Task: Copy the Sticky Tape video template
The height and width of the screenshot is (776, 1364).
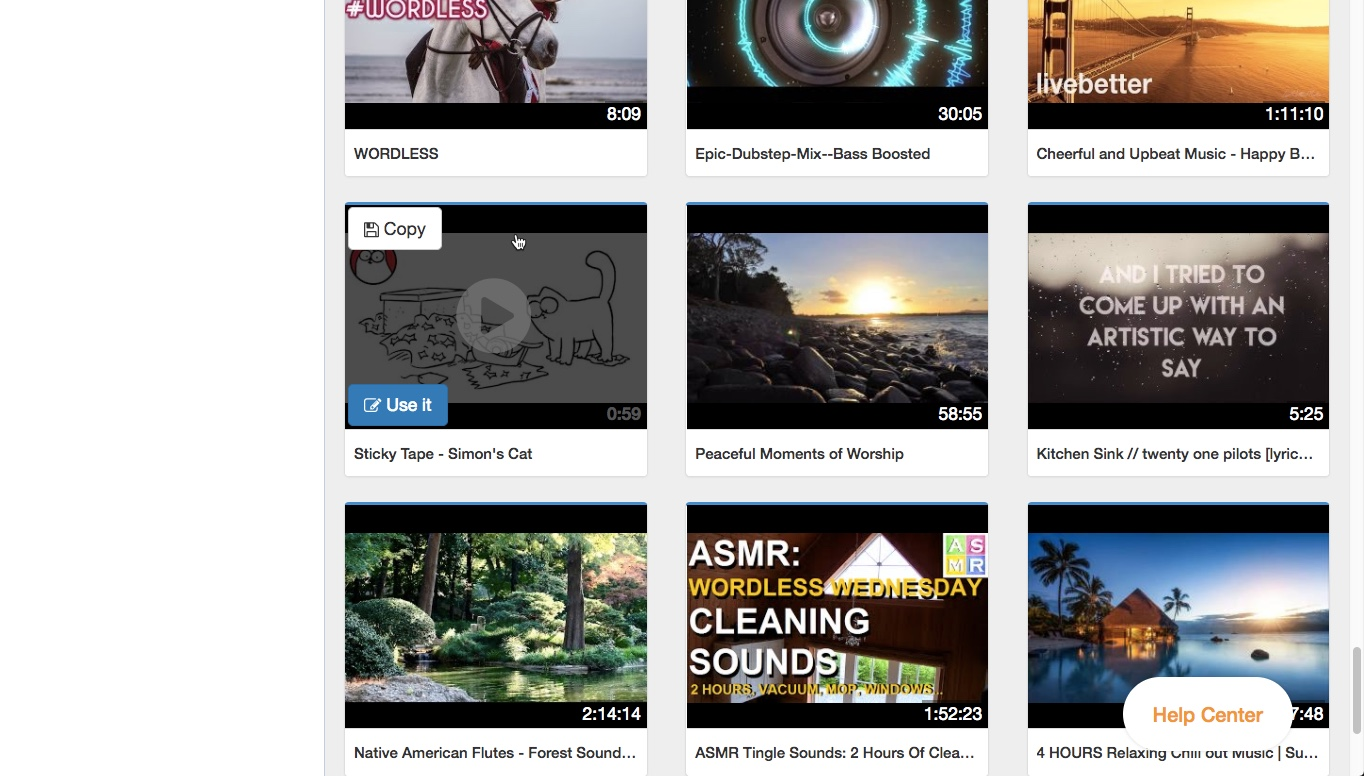Action: [x=395, y=229]
